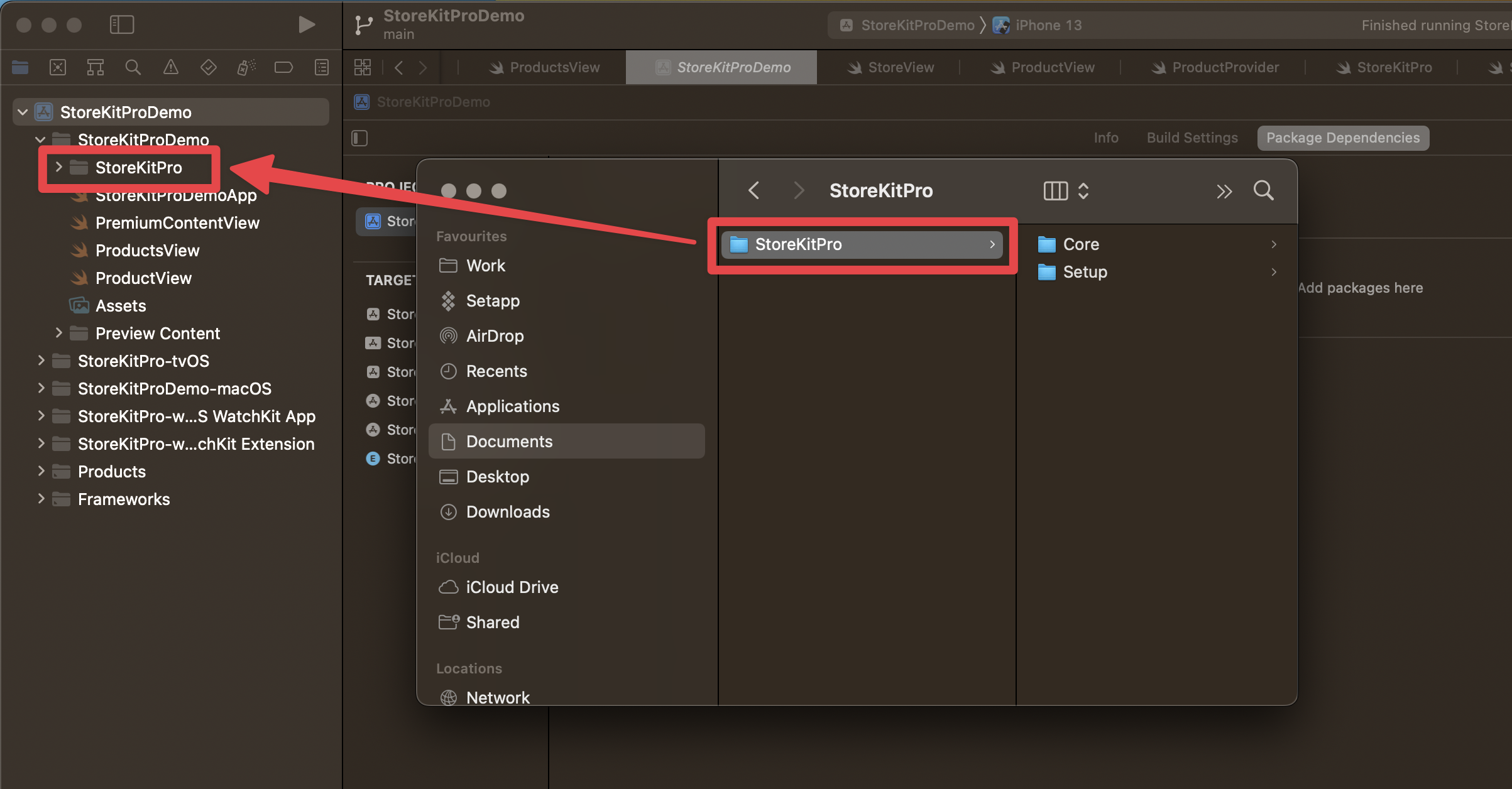Run the project with the Play button

pyautogui.click(x=307, y=24)
